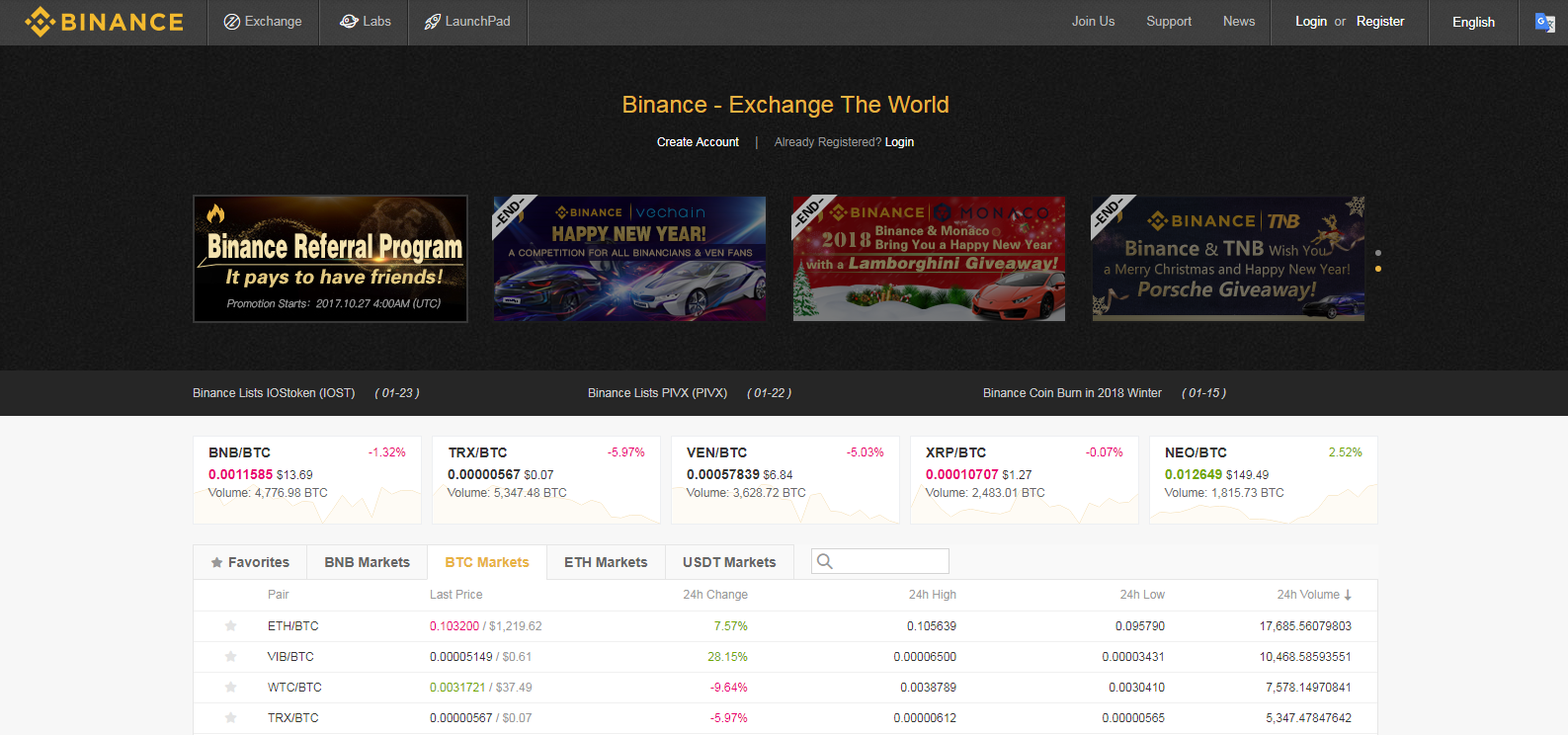Open the NEO/BTC ticker card

click(x=1264, y=480)
